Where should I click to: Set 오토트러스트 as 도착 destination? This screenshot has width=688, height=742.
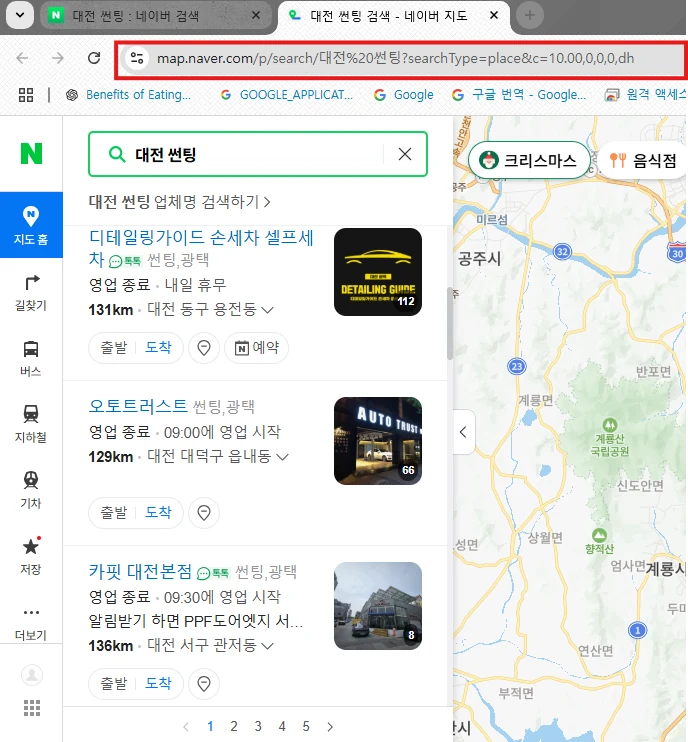coord(158,512)
